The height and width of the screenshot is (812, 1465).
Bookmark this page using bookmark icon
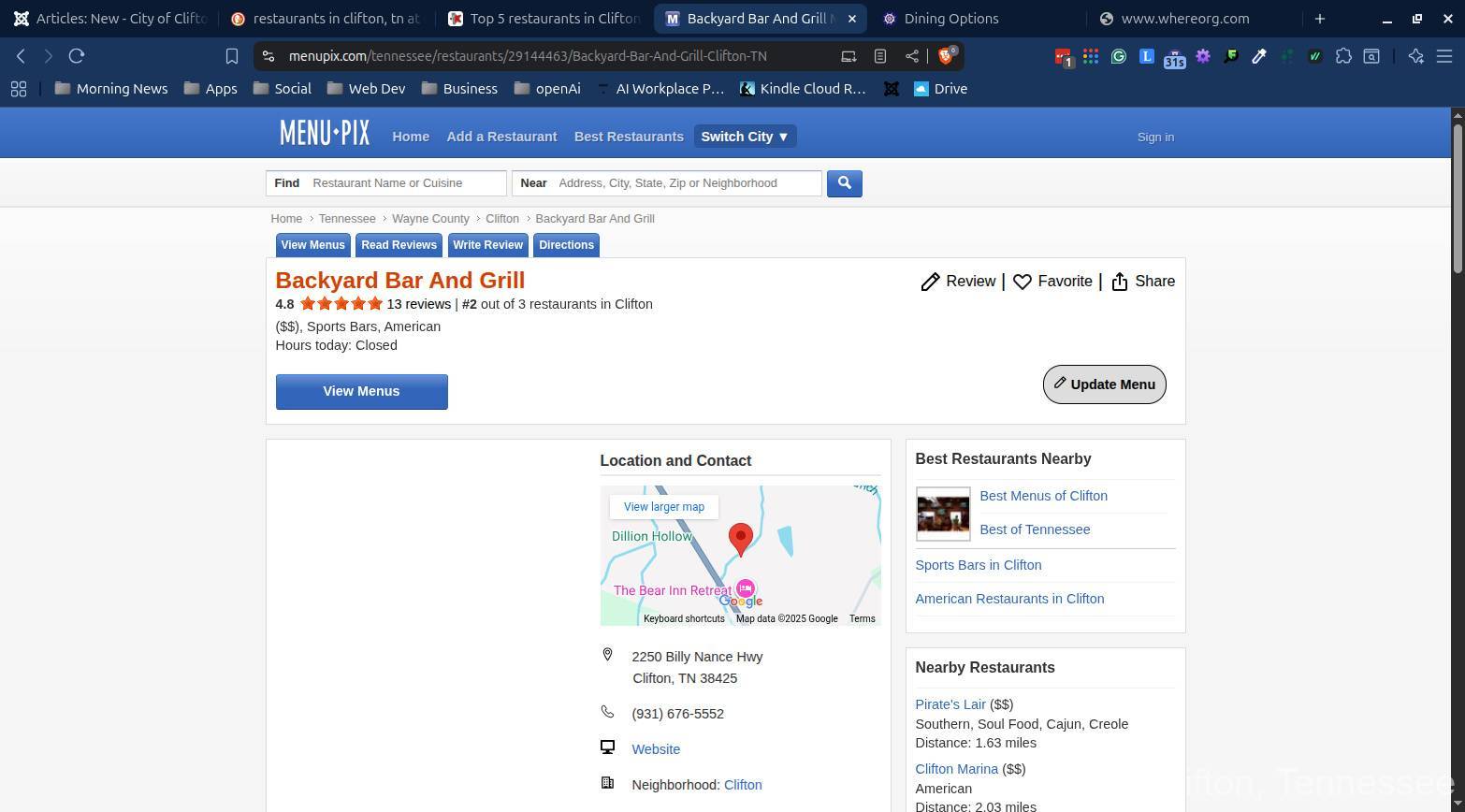[232, 56]
